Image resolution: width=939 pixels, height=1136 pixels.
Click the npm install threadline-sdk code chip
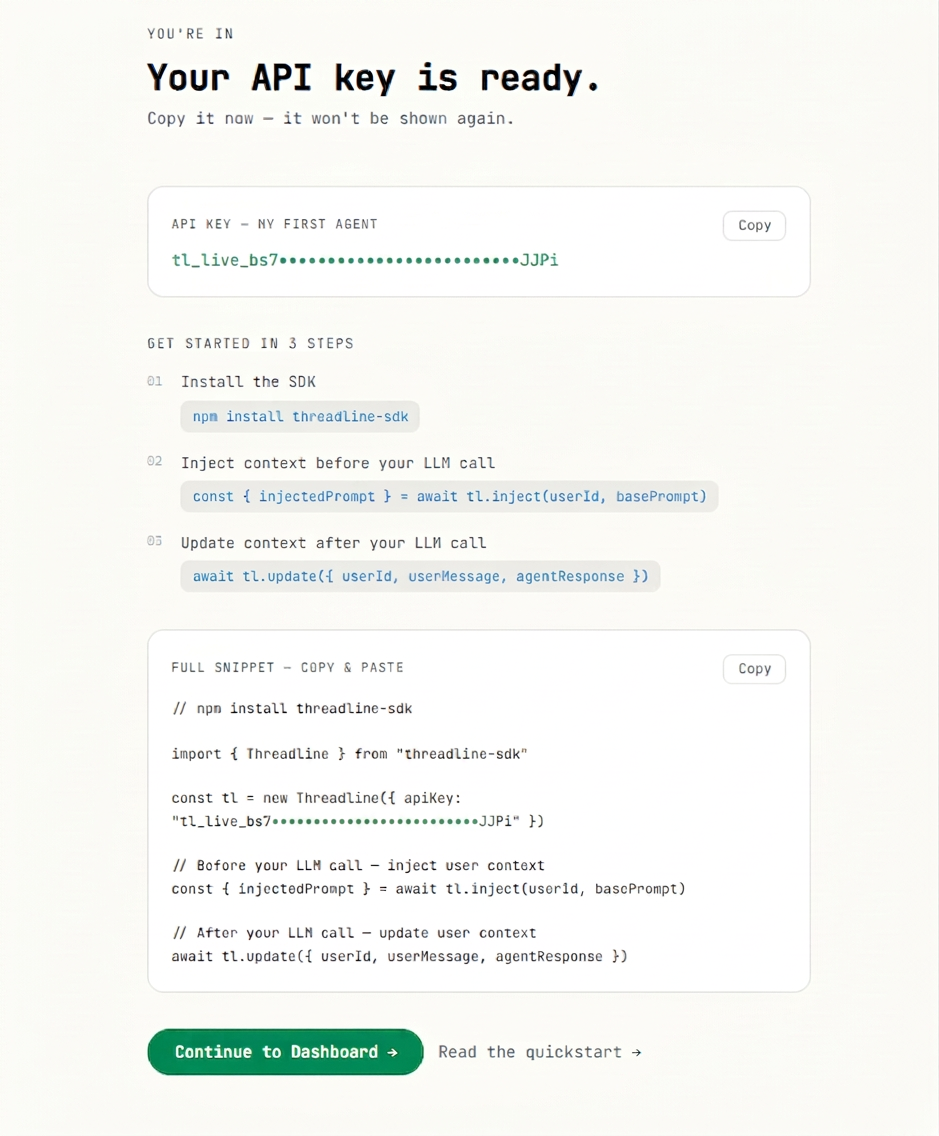click(299, 416)
